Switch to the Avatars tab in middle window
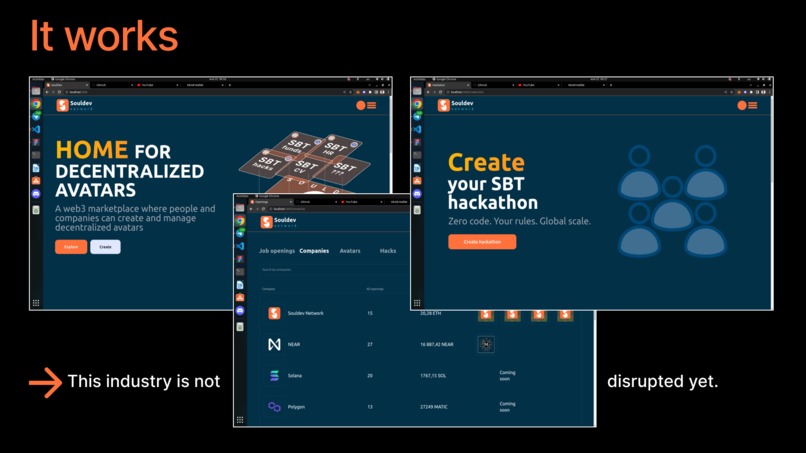Screen dimensions: 806x453 coord(350,251)
